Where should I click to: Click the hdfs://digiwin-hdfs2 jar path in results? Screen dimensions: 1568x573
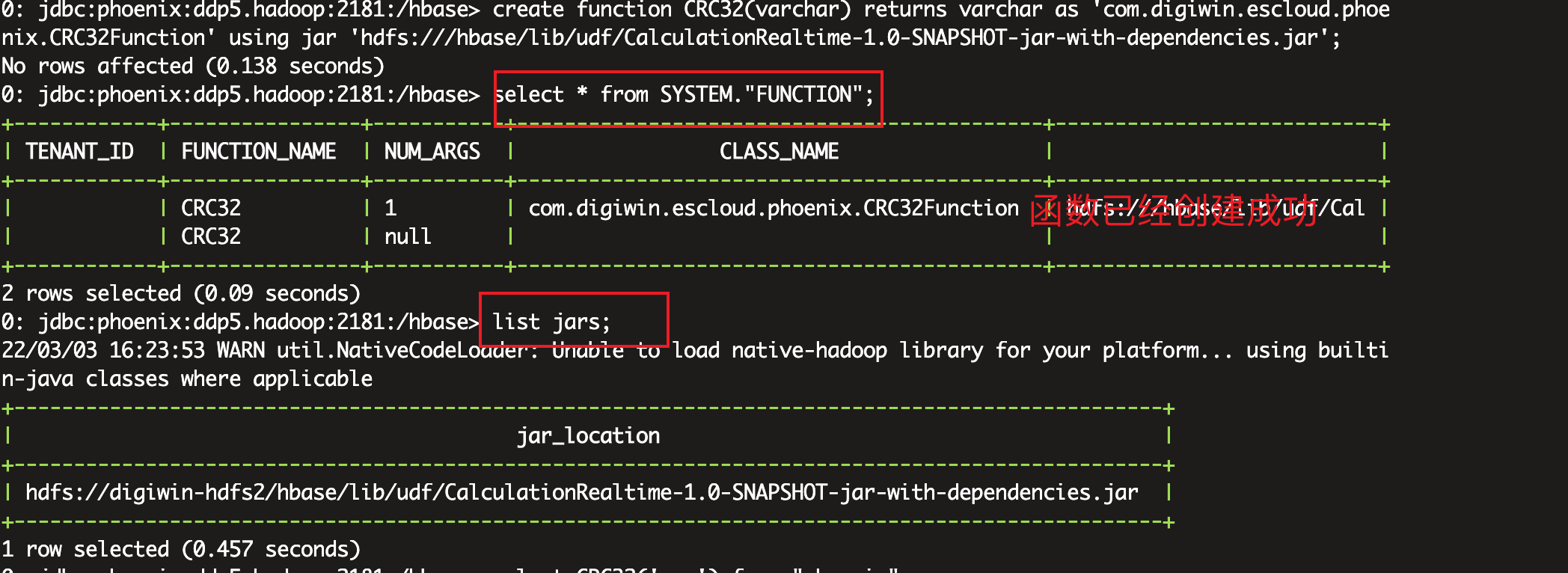(x=581, y=492)
